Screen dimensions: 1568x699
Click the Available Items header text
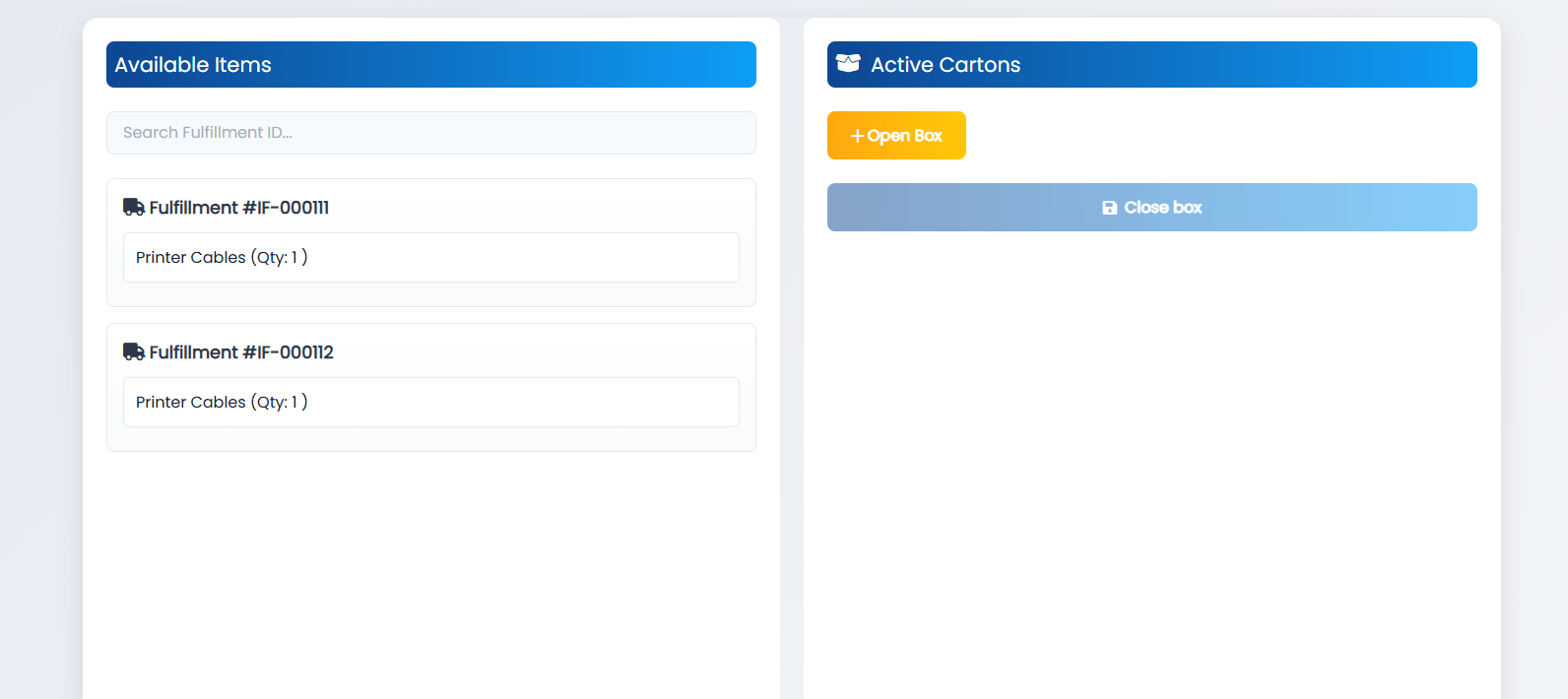coord(193,65)
